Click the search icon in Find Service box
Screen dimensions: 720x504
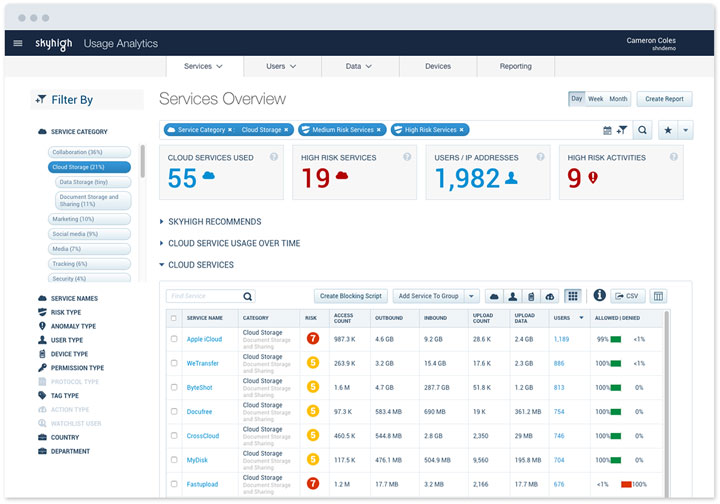point(248,297)
